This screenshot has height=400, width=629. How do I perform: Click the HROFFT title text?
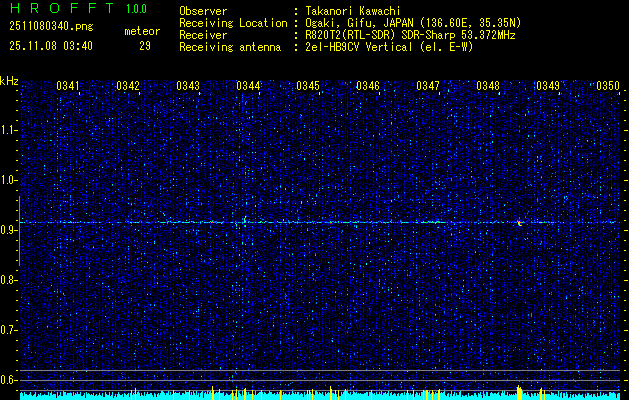click(x=62, y=8)
